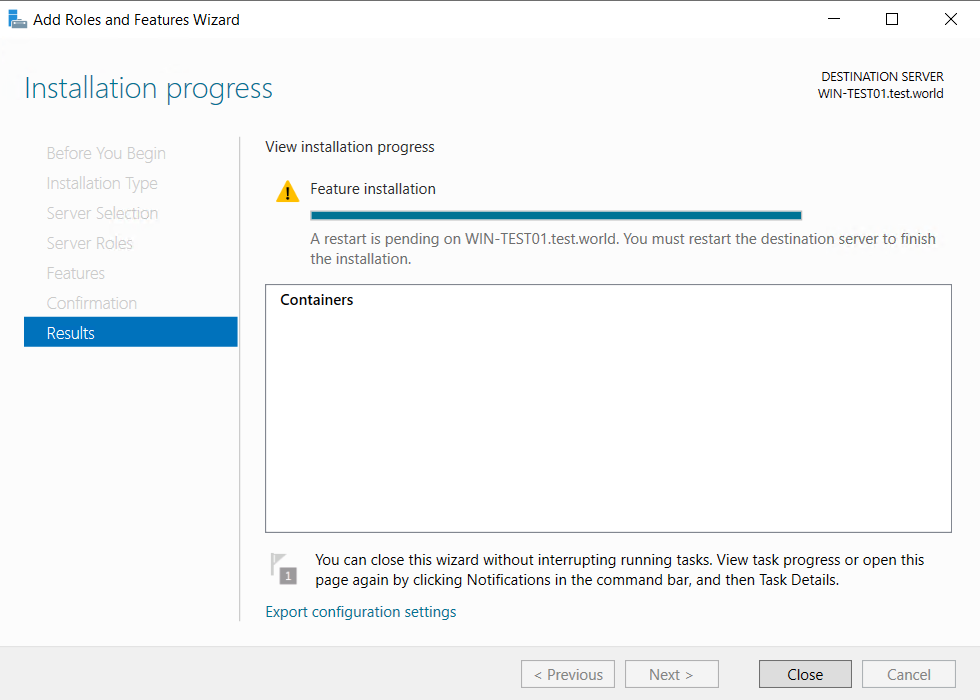Click the feature installation progress bar

coord(556,215)
